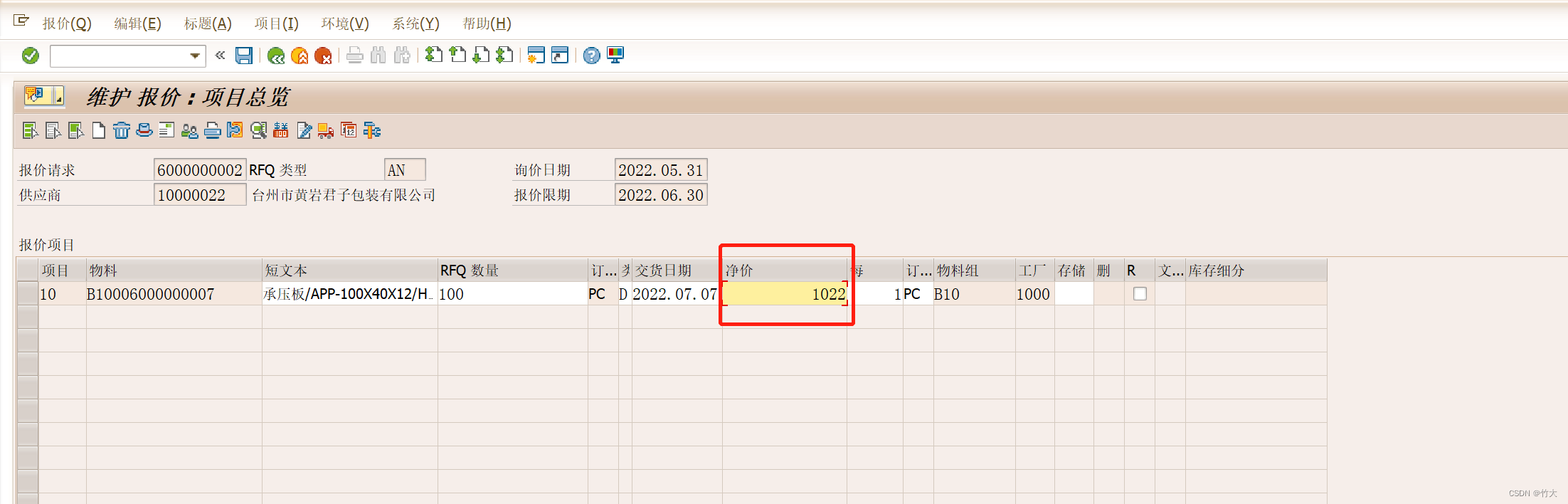Click the trash can delete icon
1568x504 pixels.
coord(122,130)
